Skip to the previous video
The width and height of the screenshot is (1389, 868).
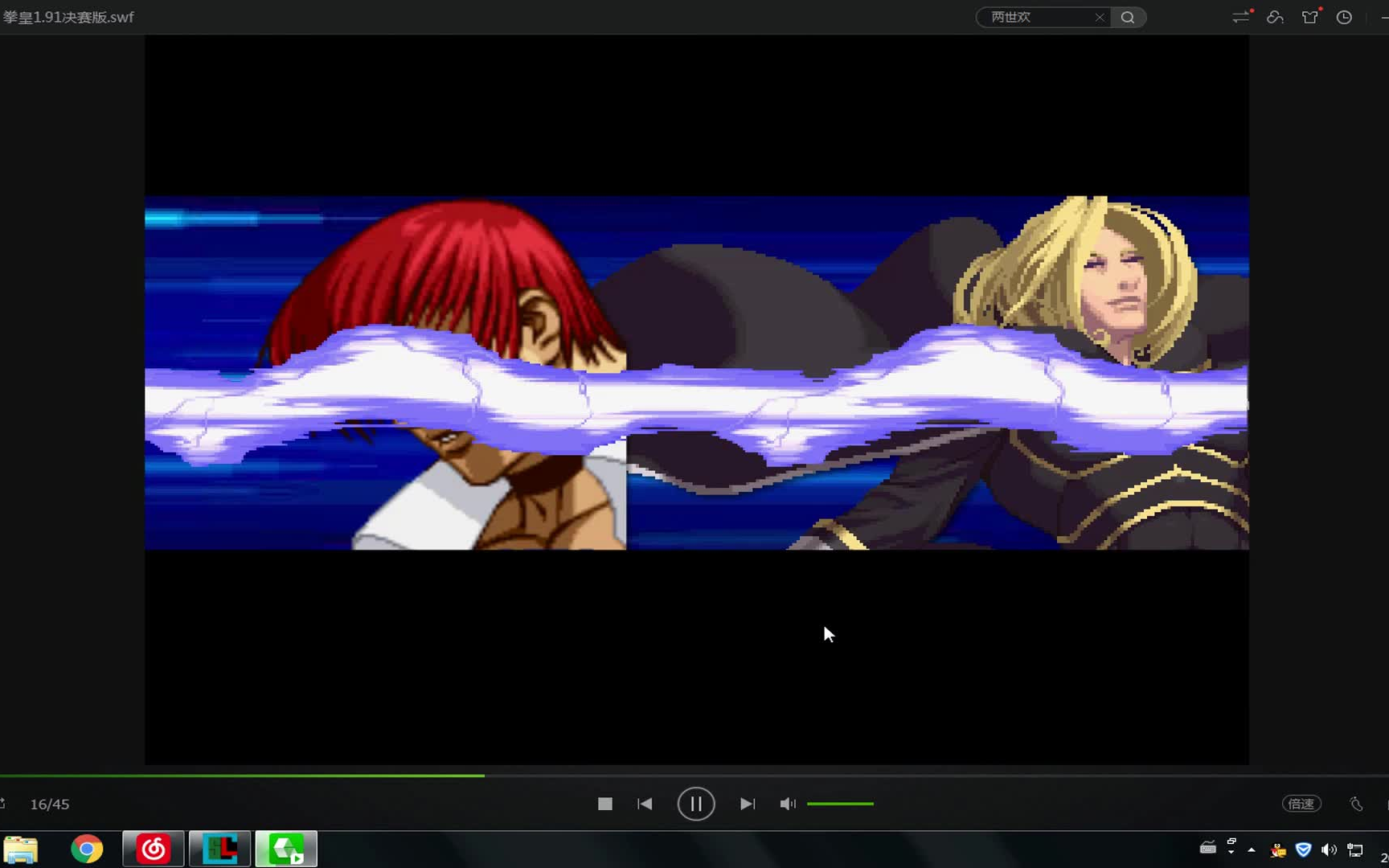[645, 804]
